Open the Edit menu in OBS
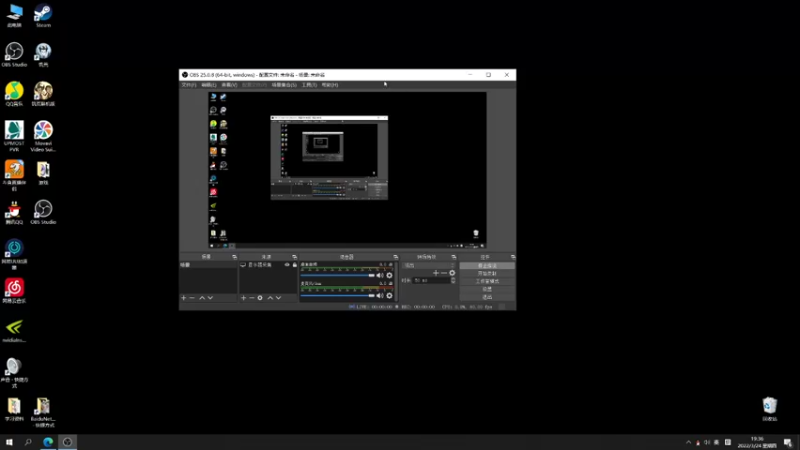800x450 pixels. click(209, 85)
